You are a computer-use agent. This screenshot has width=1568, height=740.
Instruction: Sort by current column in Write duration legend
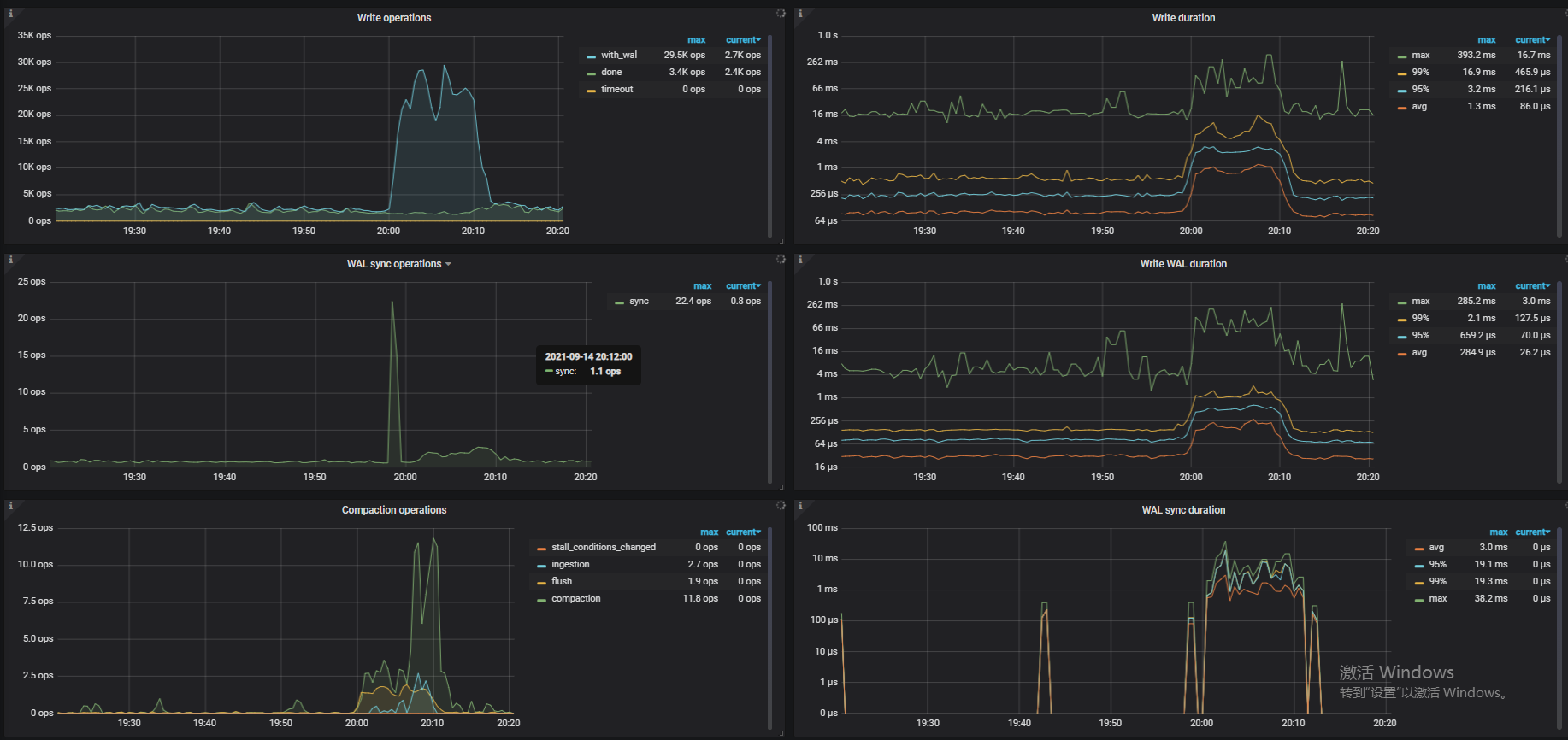[1531, 40]
